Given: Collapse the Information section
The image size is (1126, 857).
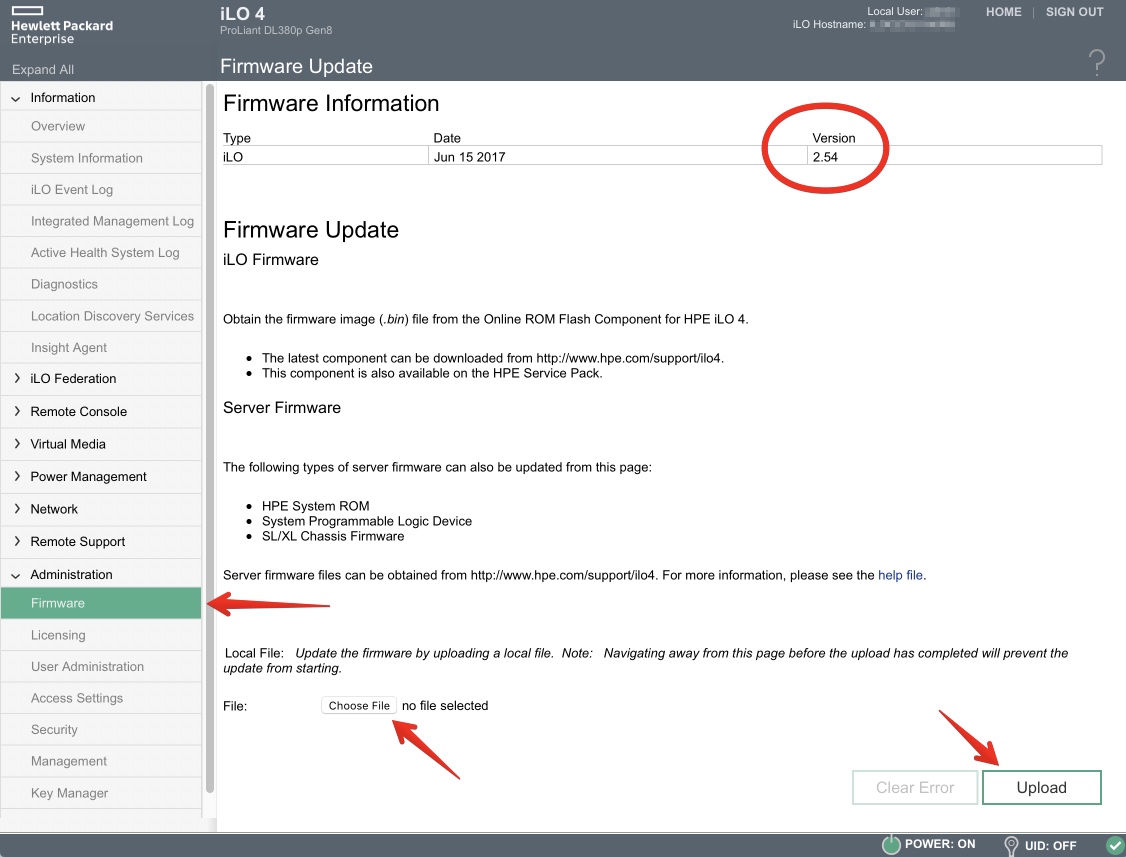Looking at the screenshot, I should click(16, 98).
